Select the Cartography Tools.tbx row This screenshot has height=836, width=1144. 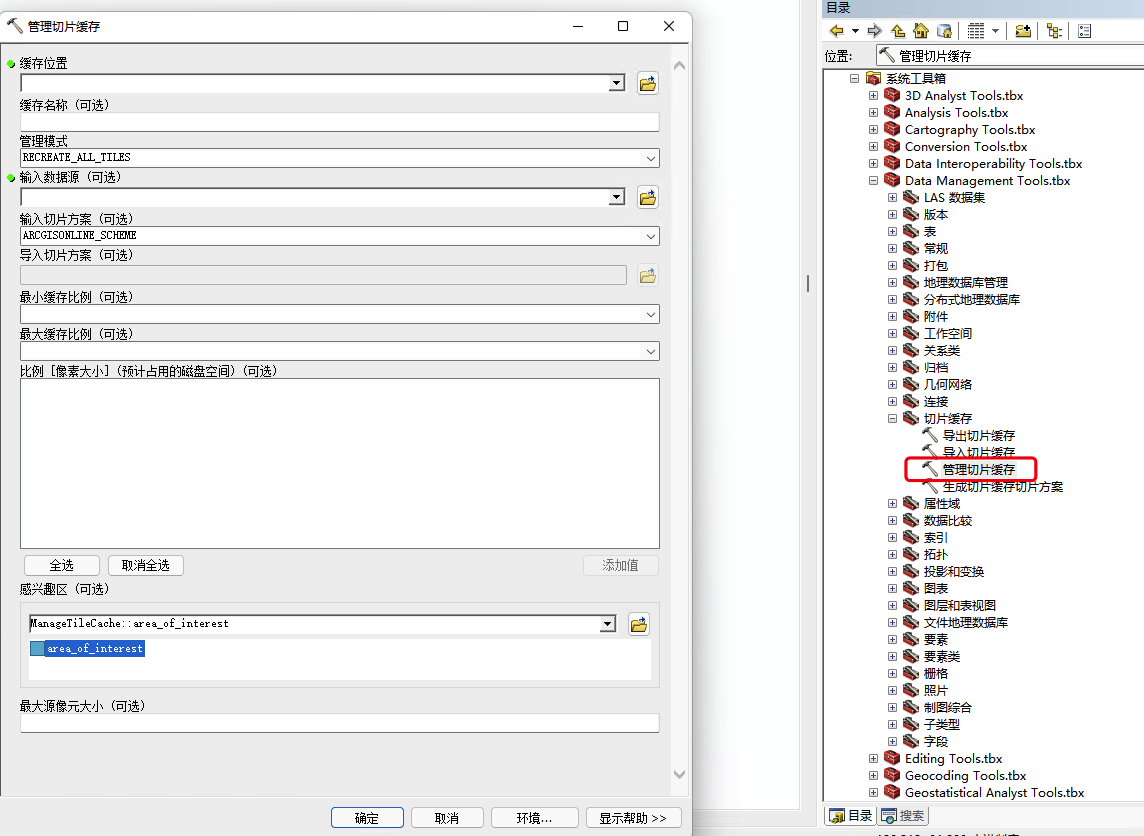pos(959,129)
